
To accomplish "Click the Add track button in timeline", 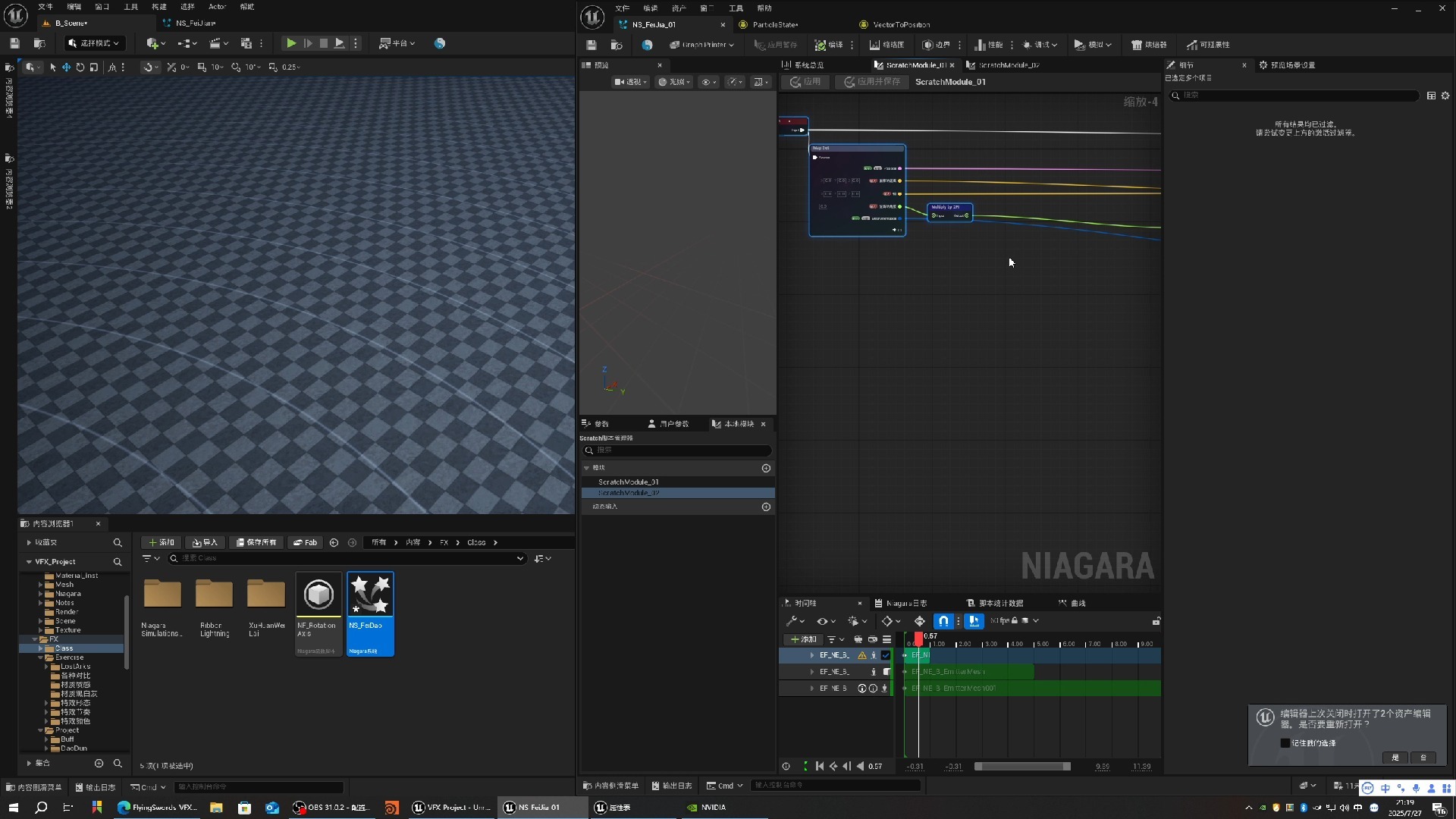I will [x=803, y=639].
